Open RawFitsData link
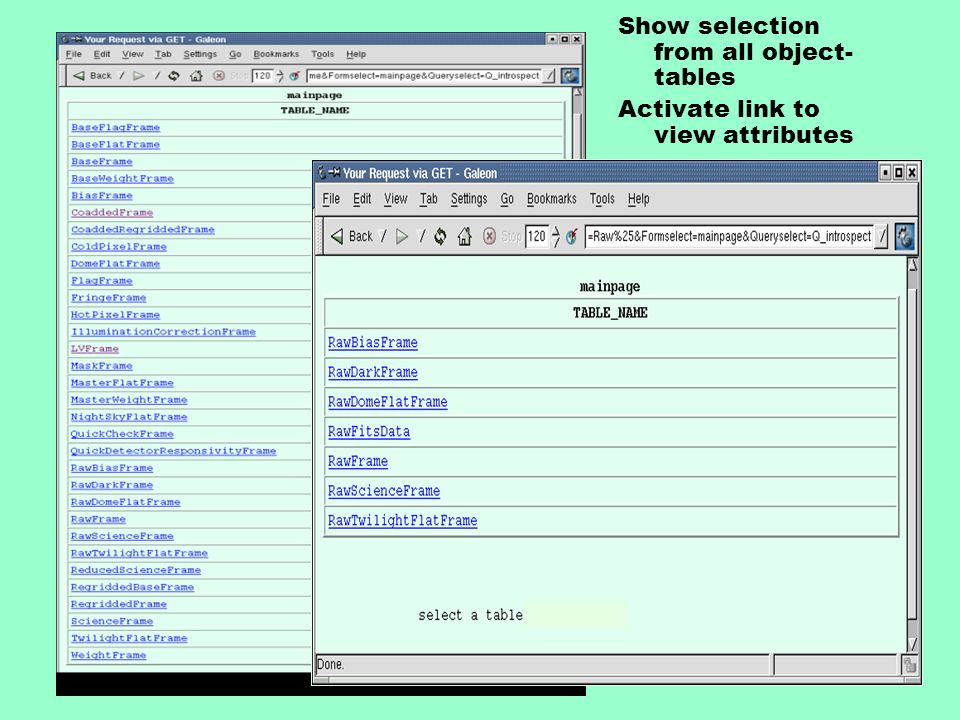 369,432
